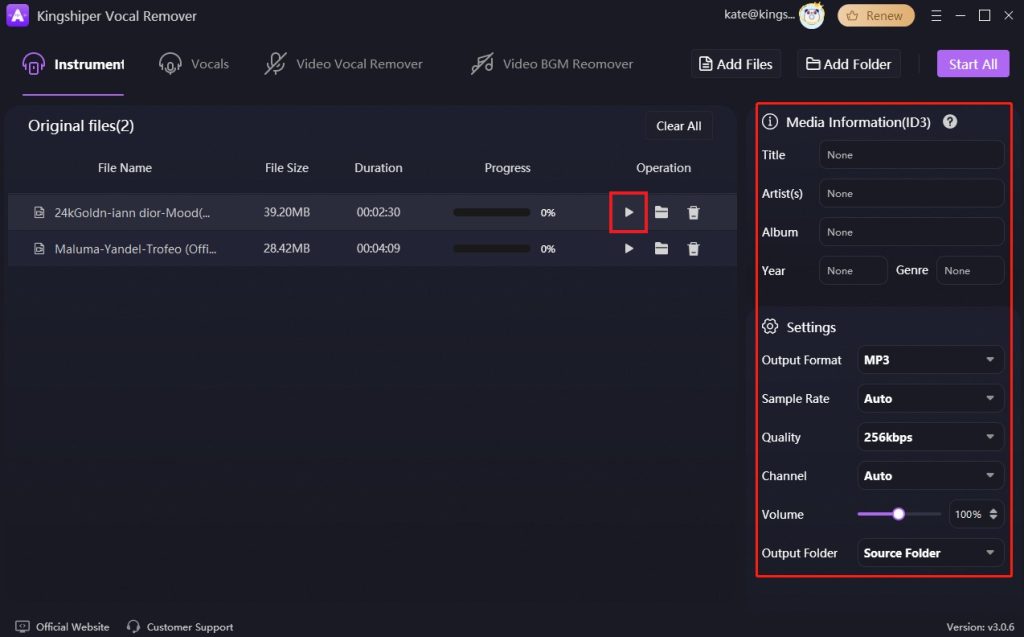Open the Video Vocal Remover tab
Screen dimensions: 1024x637
click(343, 64)
